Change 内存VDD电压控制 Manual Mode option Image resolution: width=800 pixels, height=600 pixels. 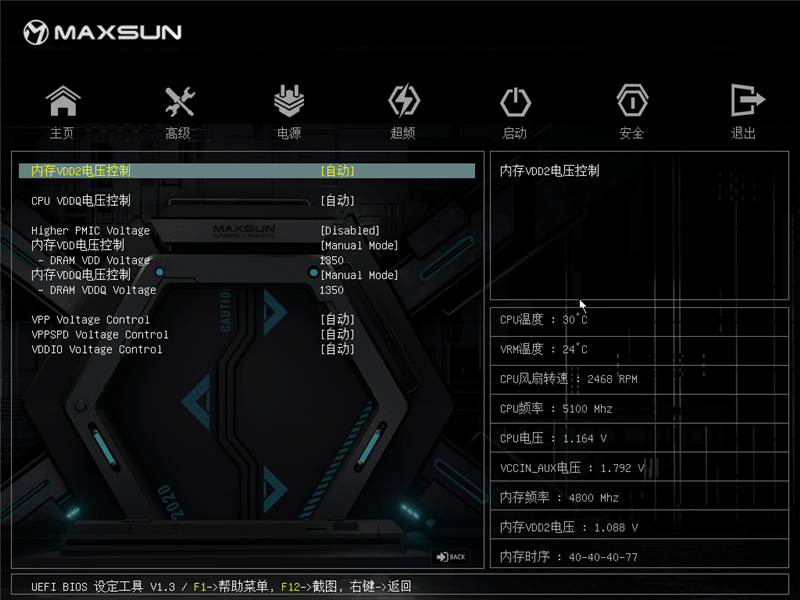coord(359,245)
